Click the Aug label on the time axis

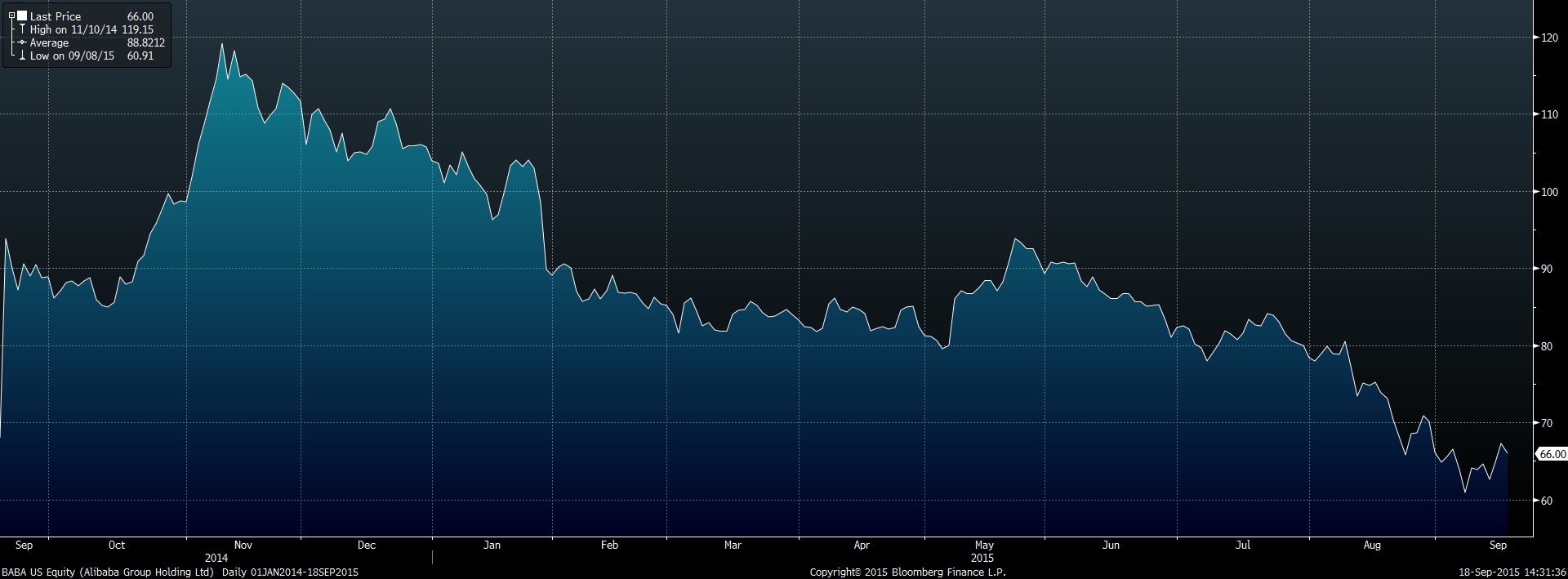[x=1372, y=545]
